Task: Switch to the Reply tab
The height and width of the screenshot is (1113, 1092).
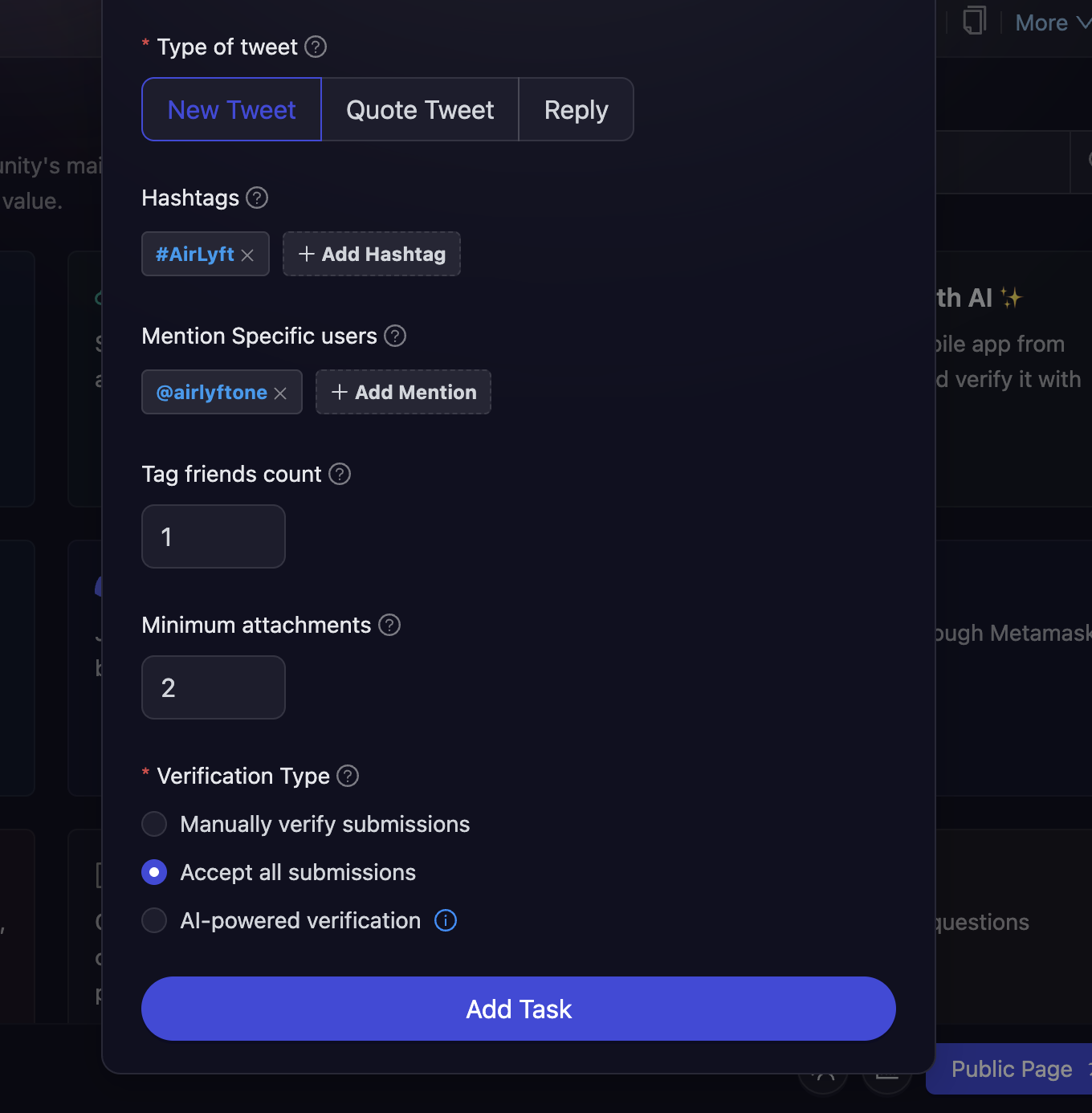Action: (576, 109)
